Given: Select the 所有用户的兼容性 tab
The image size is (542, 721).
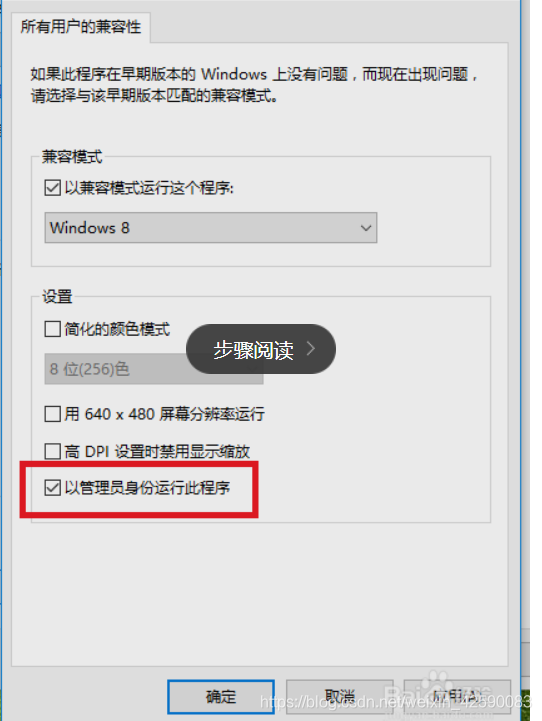Looking at the screenshot, I should point(80,27).
